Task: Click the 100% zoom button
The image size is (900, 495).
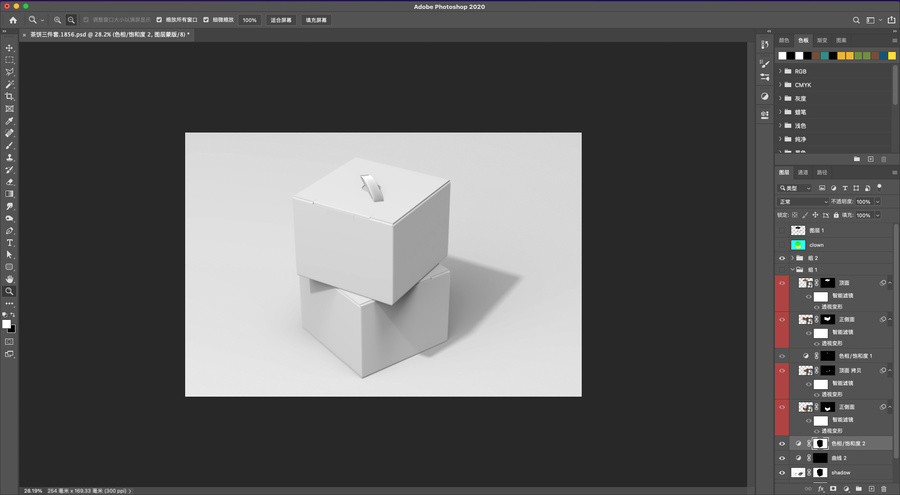Action: (250, 20)
